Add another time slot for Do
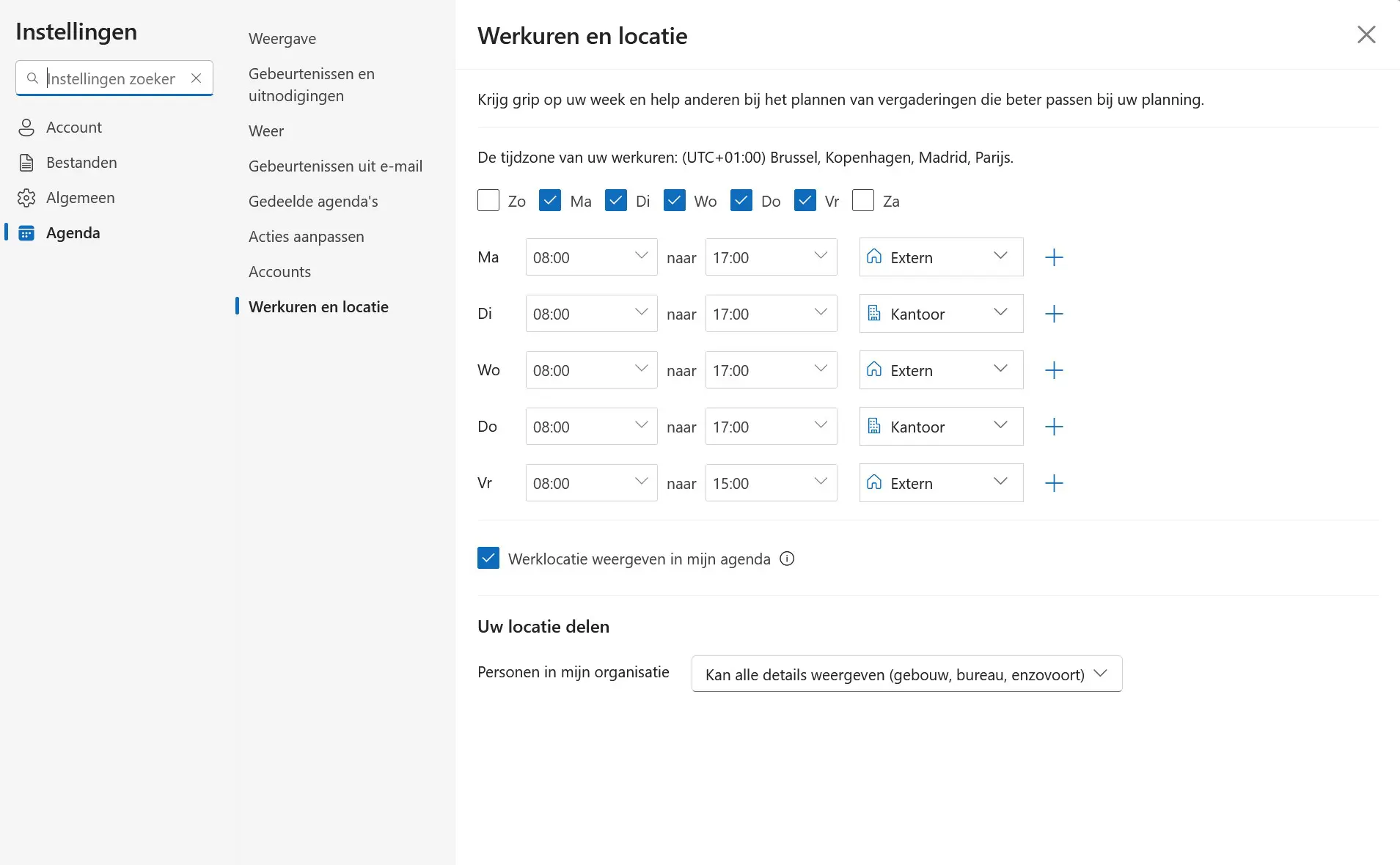 pos(1054,427)
